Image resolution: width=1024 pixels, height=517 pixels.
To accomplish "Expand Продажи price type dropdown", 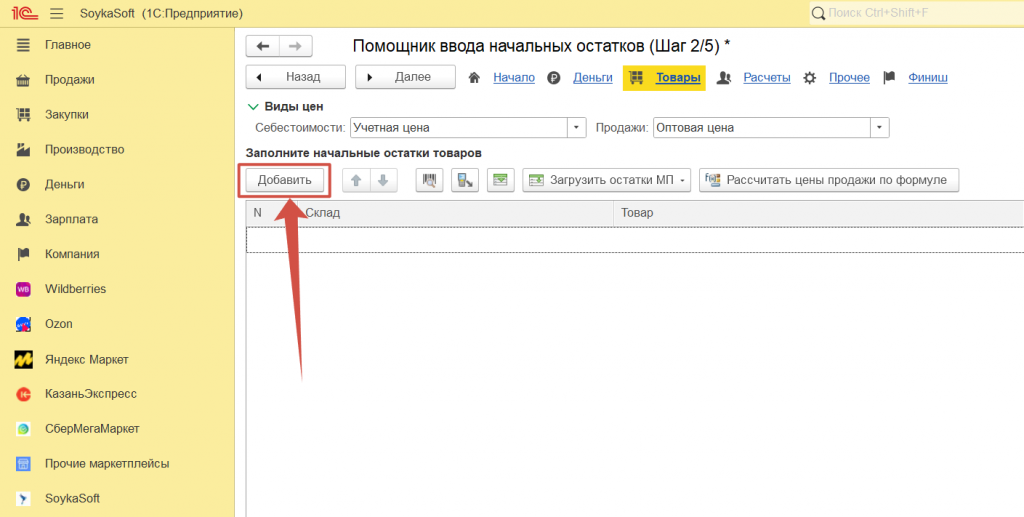I will click(879, 128).
